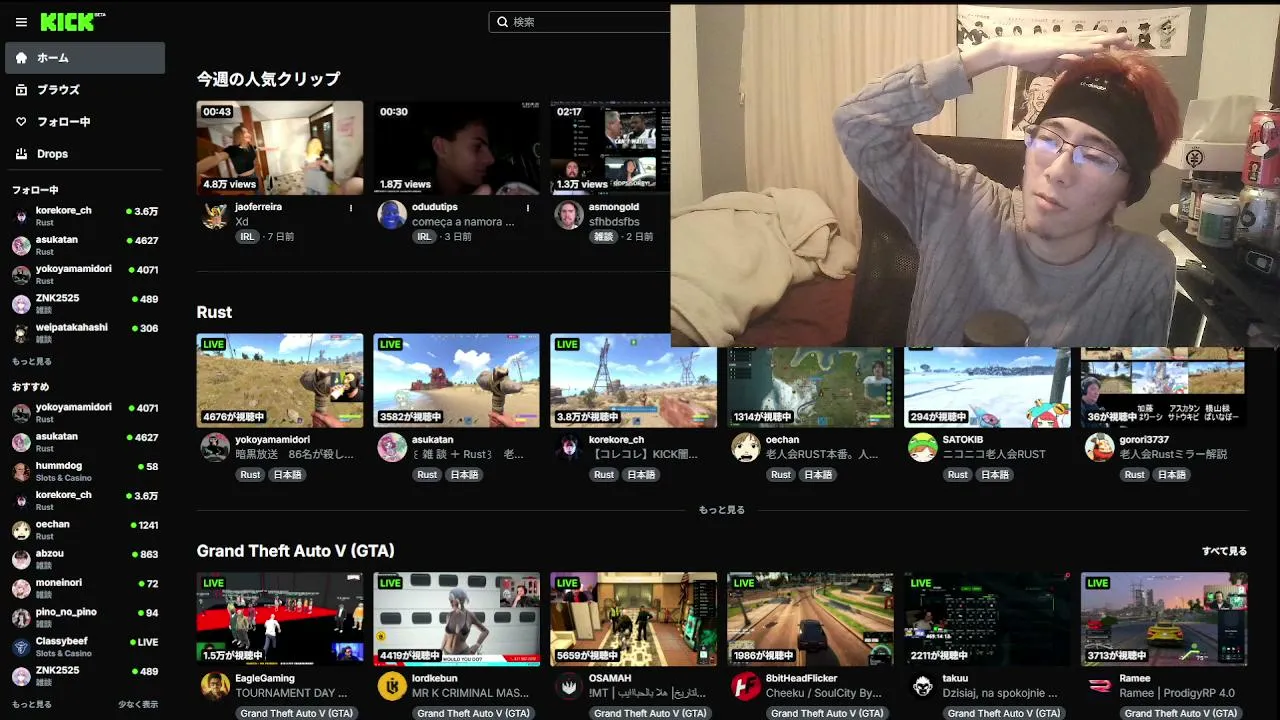1280x720 pixels.
Task: Open moneinori in recommended list
Action: pos(85,587)
